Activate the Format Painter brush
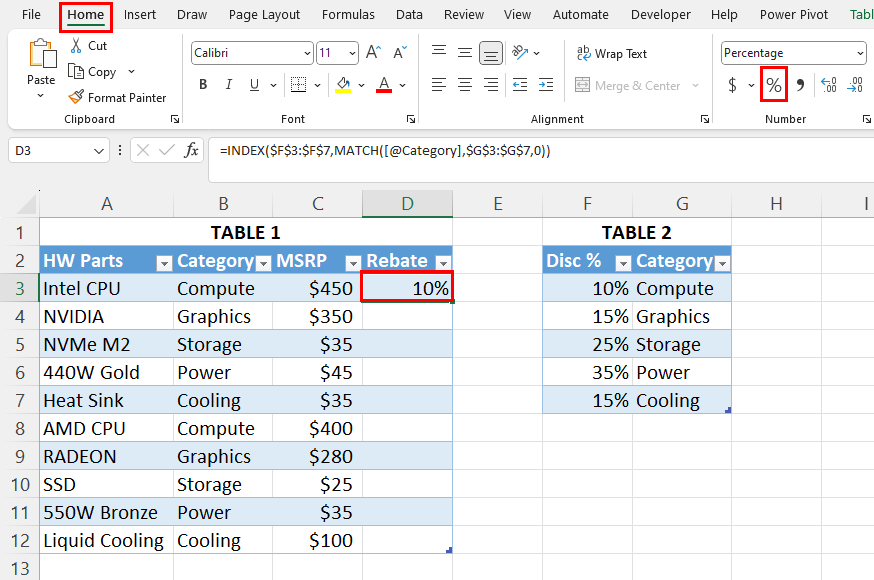Viewport: 874px width, 580px height. [76, 97]
